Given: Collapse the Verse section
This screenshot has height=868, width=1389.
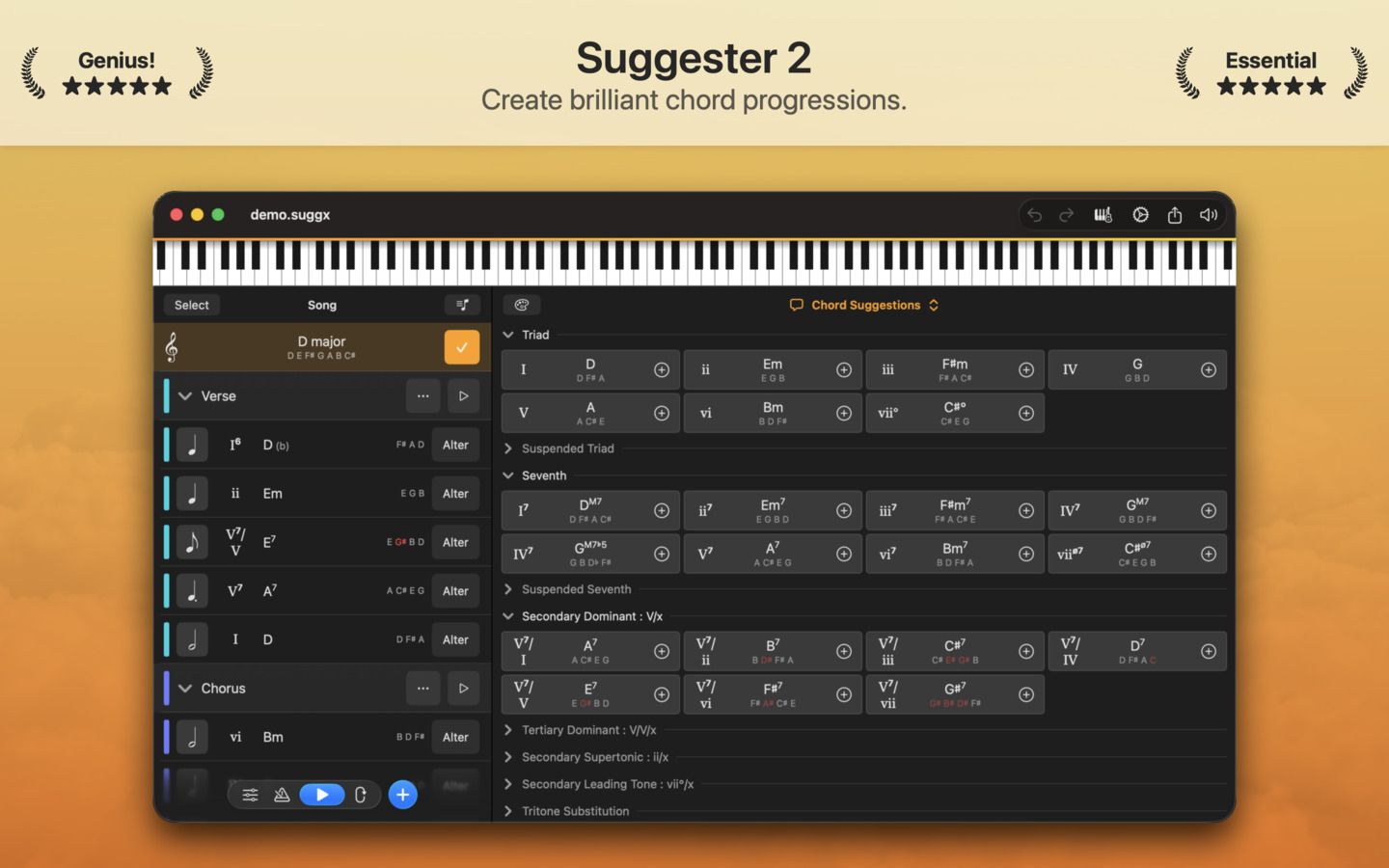Looking at the screenshot, I should [185, 396].
